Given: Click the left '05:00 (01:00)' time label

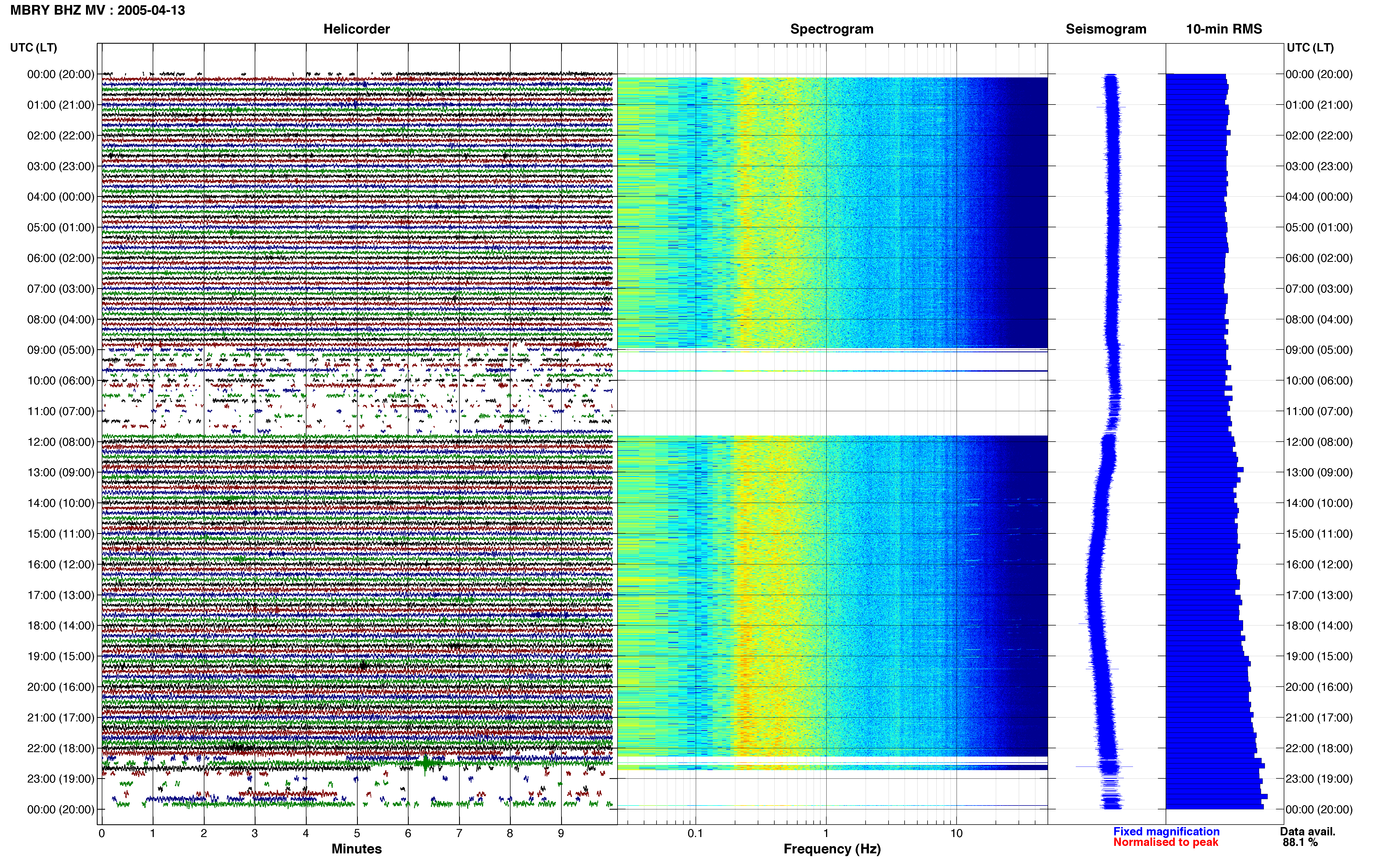Looking at the screenshot, I should (61, 227).
